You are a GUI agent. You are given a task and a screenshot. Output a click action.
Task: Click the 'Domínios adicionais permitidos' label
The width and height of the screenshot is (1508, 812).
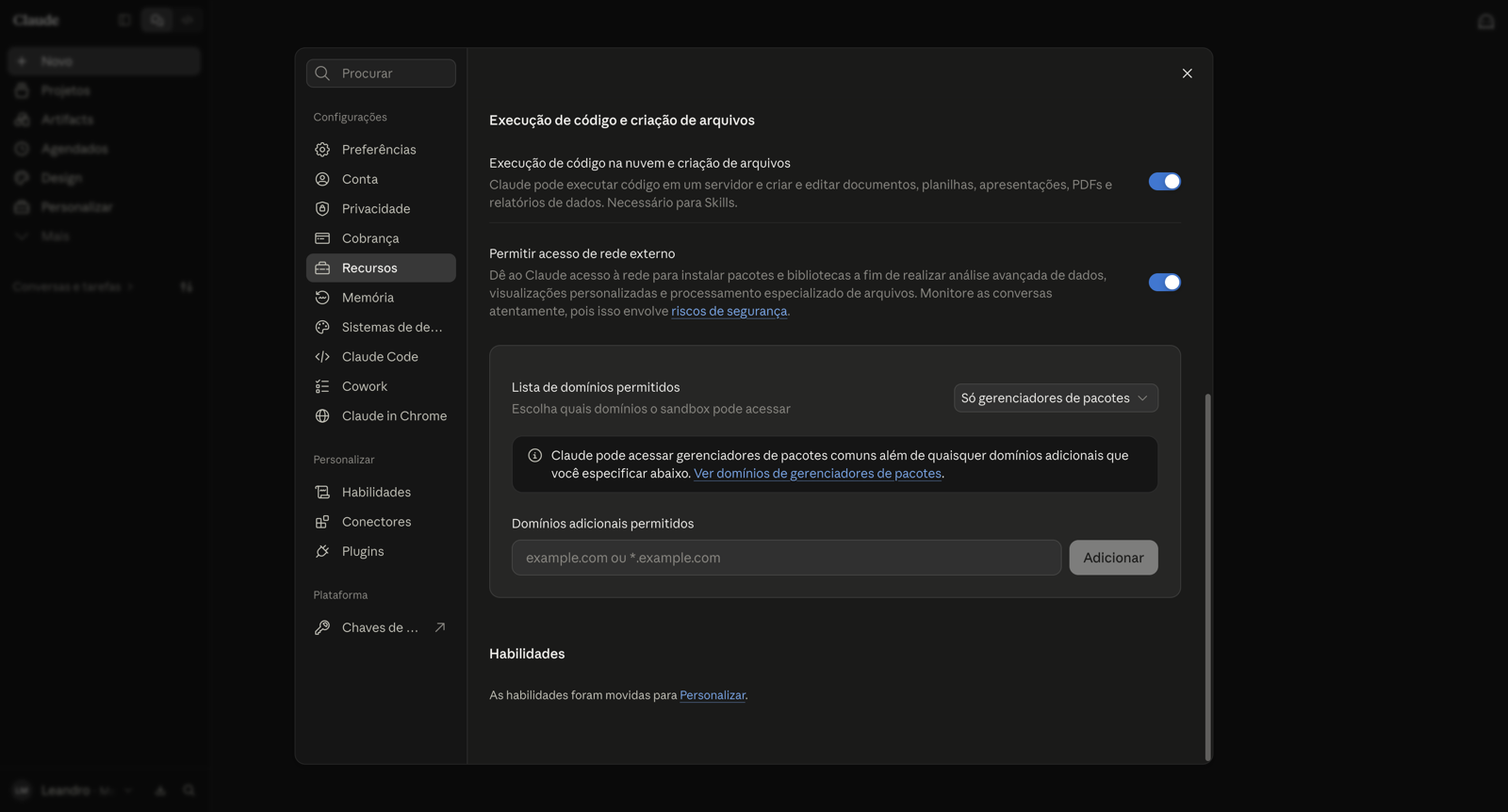(x=602, y=524)
